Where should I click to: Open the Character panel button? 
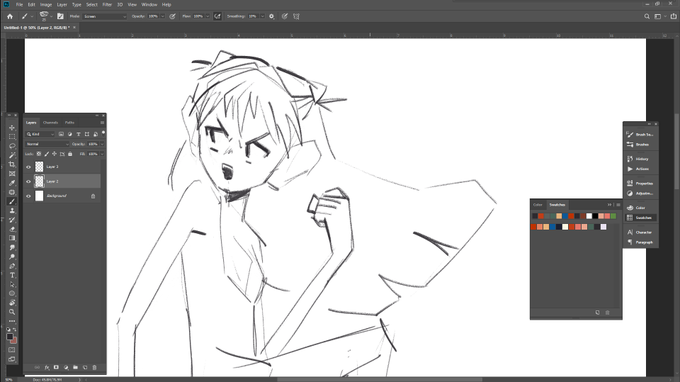coord(640,232)
